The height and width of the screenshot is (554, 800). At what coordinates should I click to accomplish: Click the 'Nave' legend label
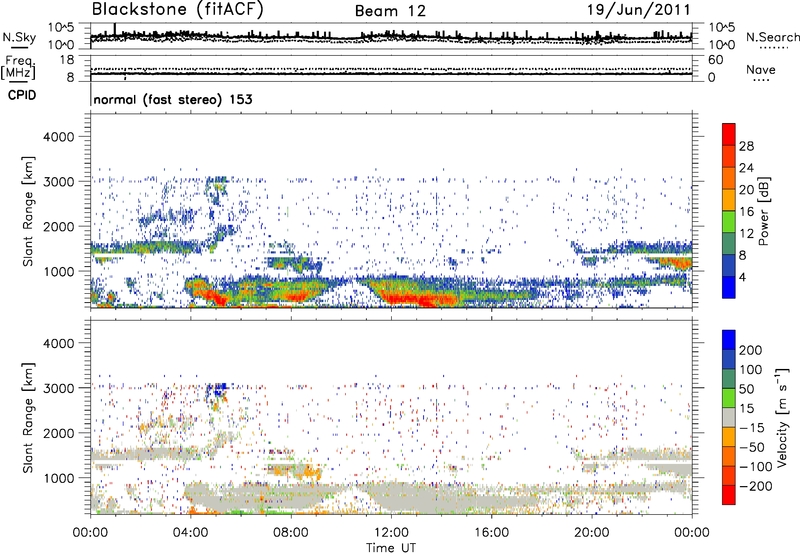click(761, 70)
